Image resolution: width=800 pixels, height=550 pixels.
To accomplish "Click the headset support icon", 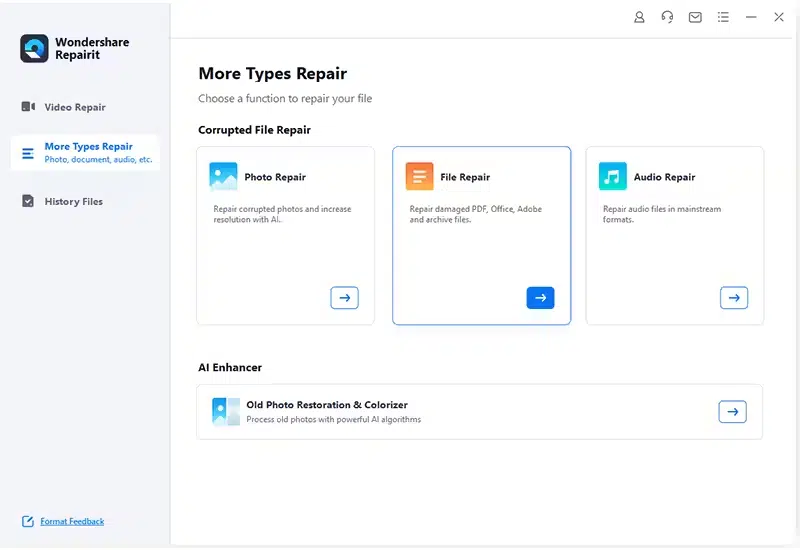I will [x=667, y=17].
